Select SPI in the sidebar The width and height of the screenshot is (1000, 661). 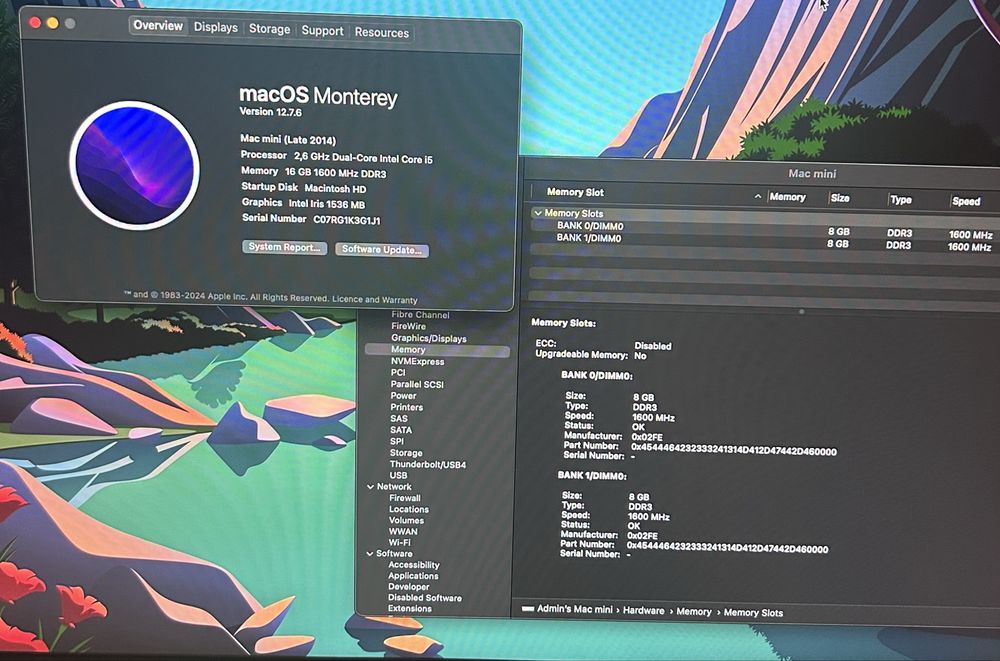pos(396,442)
